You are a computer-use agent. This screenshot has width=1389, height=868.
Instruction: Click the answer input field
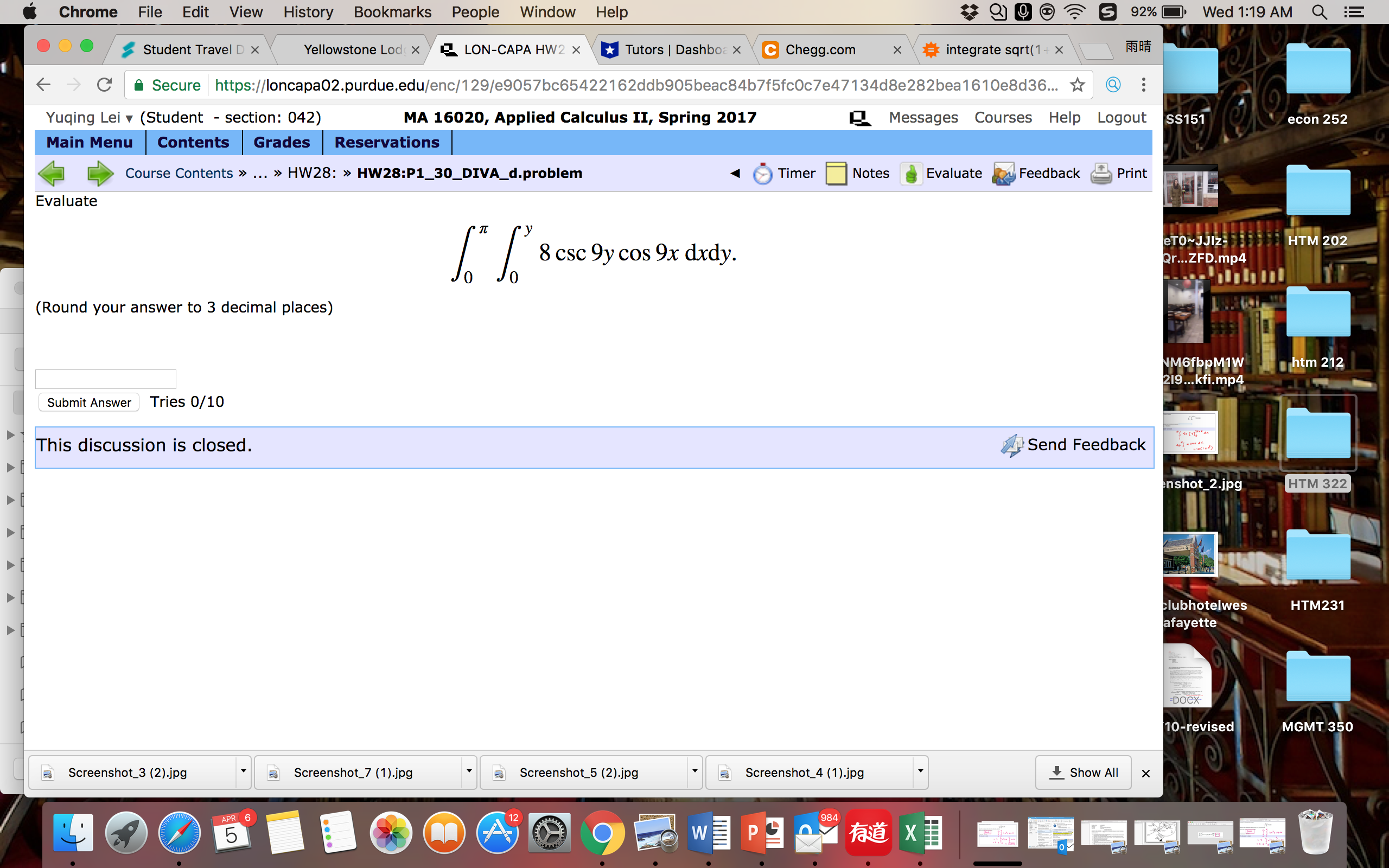click(106, 379)
